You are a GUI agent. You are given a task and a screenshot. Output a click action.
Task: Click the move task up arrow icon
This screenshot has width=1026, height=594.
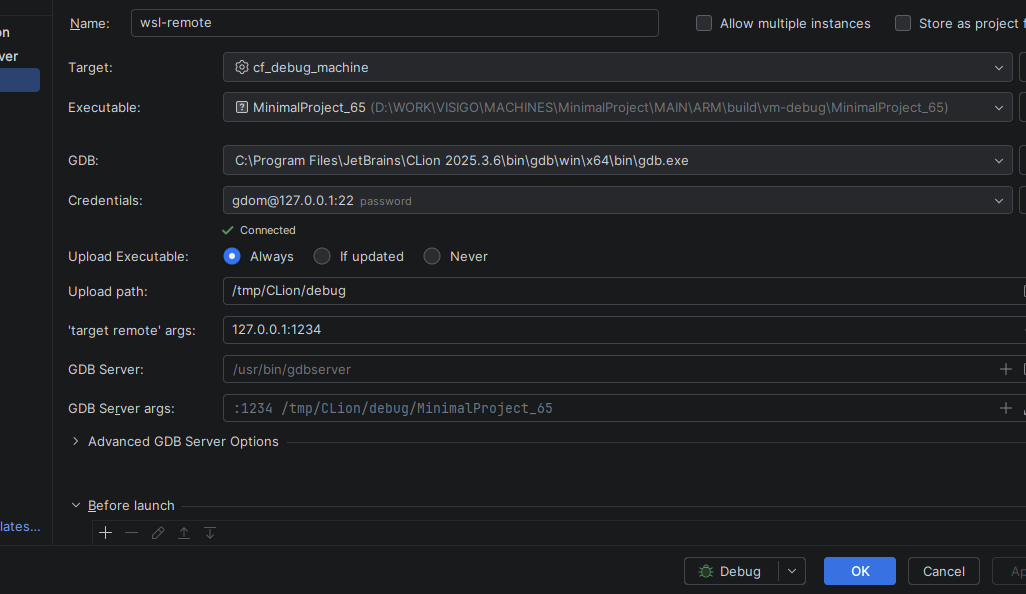(x=184, y=533)
